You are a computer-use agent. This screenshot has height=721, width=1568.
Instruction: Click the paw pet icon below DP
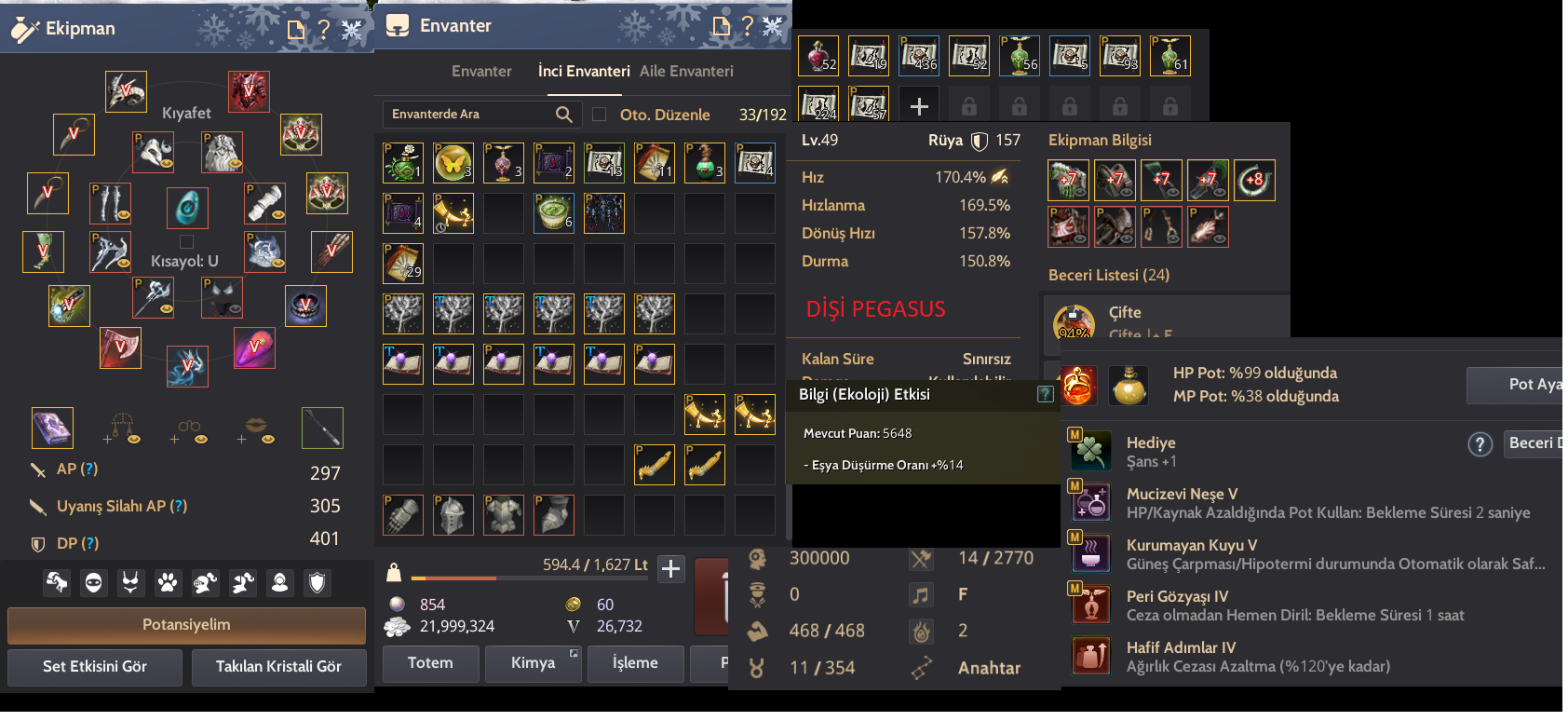(x=168, y=583)
